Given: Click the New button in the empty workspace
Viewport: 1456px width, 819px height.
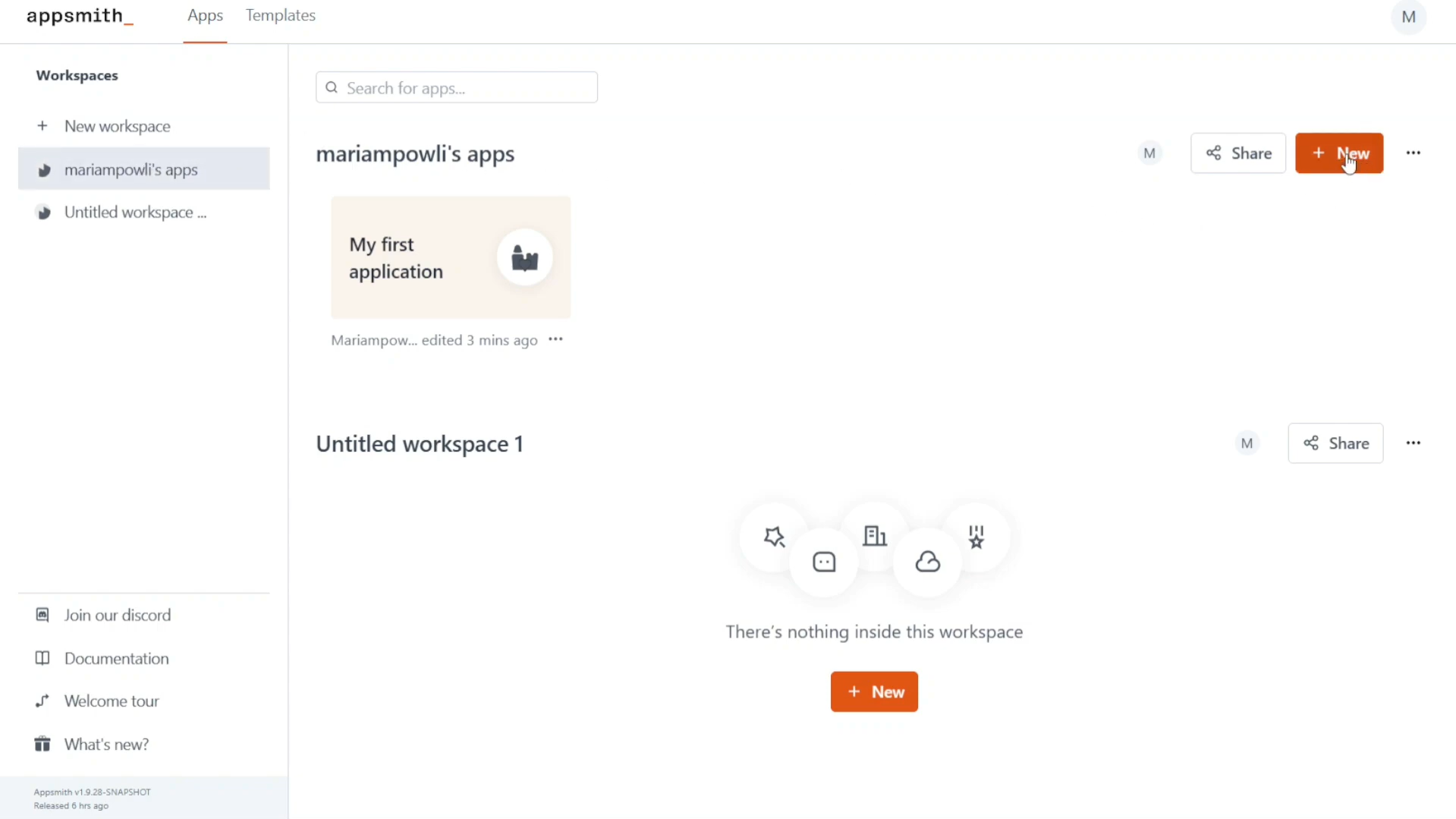Looking at the screenshot, I should pyautogui.click(x=874, y=691).
